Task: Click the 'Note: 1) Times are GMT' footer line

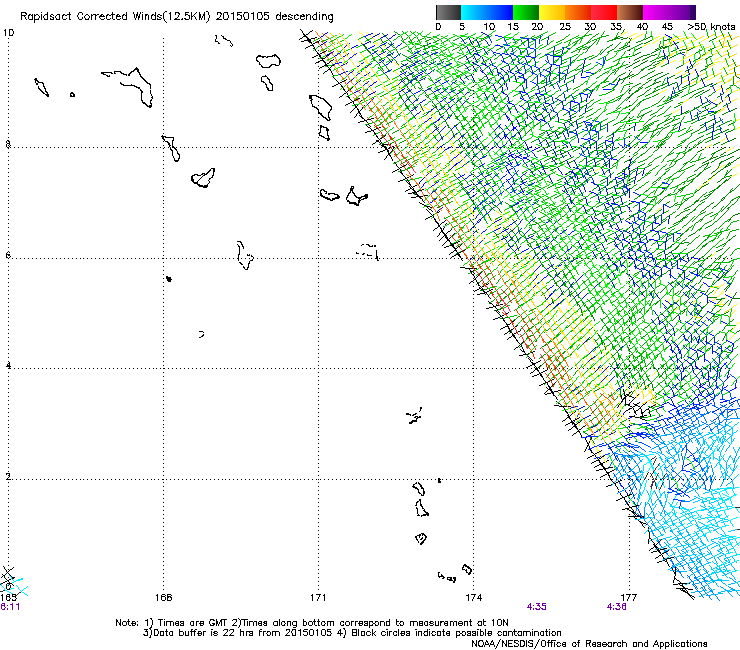Action: (x=311, y=623)
